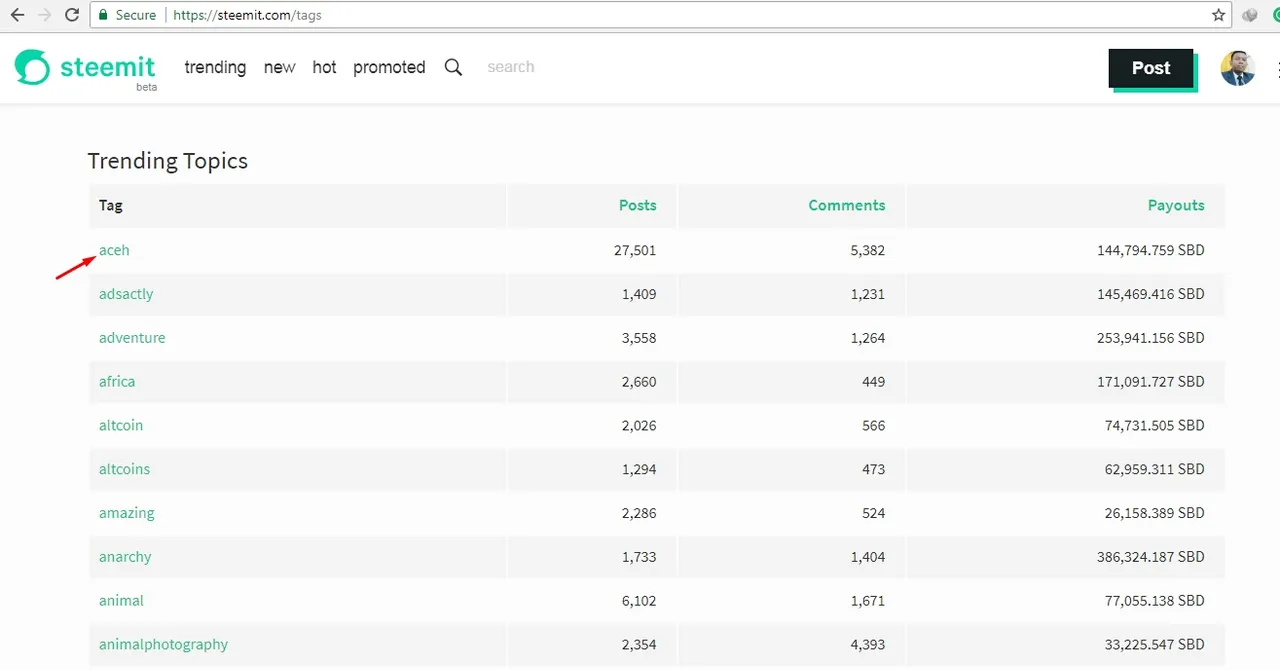Select payout value 171,091.727 SBD
The height and width of the screenshot is (670, 1280).
(x=1151, y=381)
